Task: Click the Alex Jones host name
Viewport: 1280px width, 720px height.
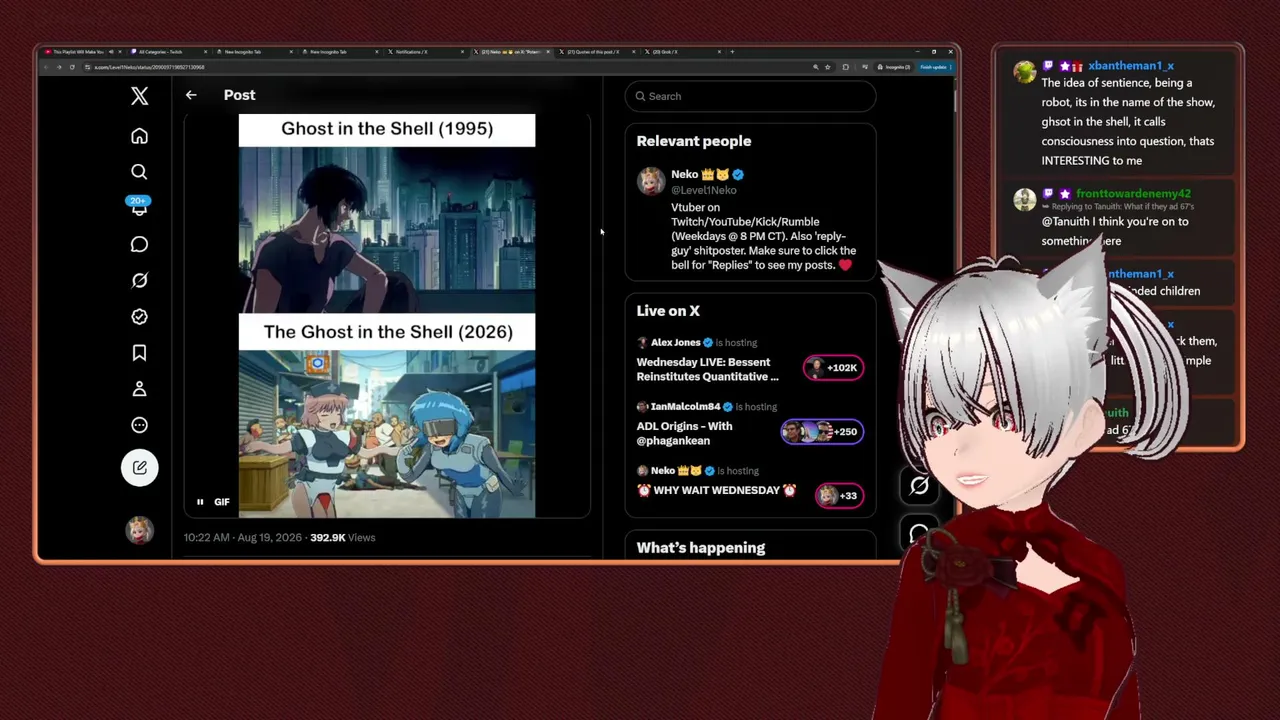Action: tap(676, 342)
